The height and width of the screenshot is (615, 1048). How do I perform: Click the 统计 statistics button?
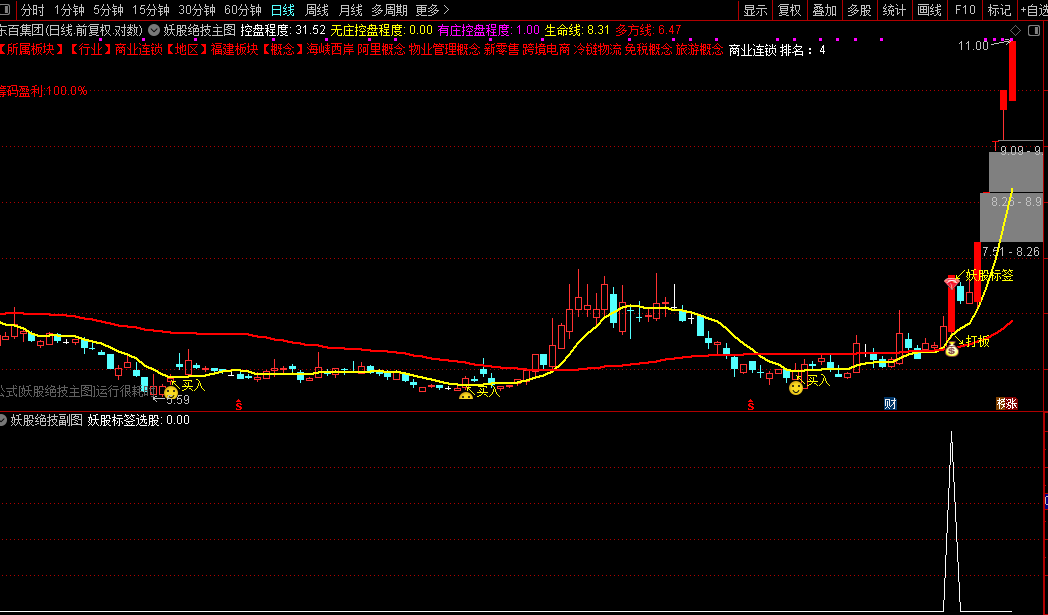pos(894,10)
